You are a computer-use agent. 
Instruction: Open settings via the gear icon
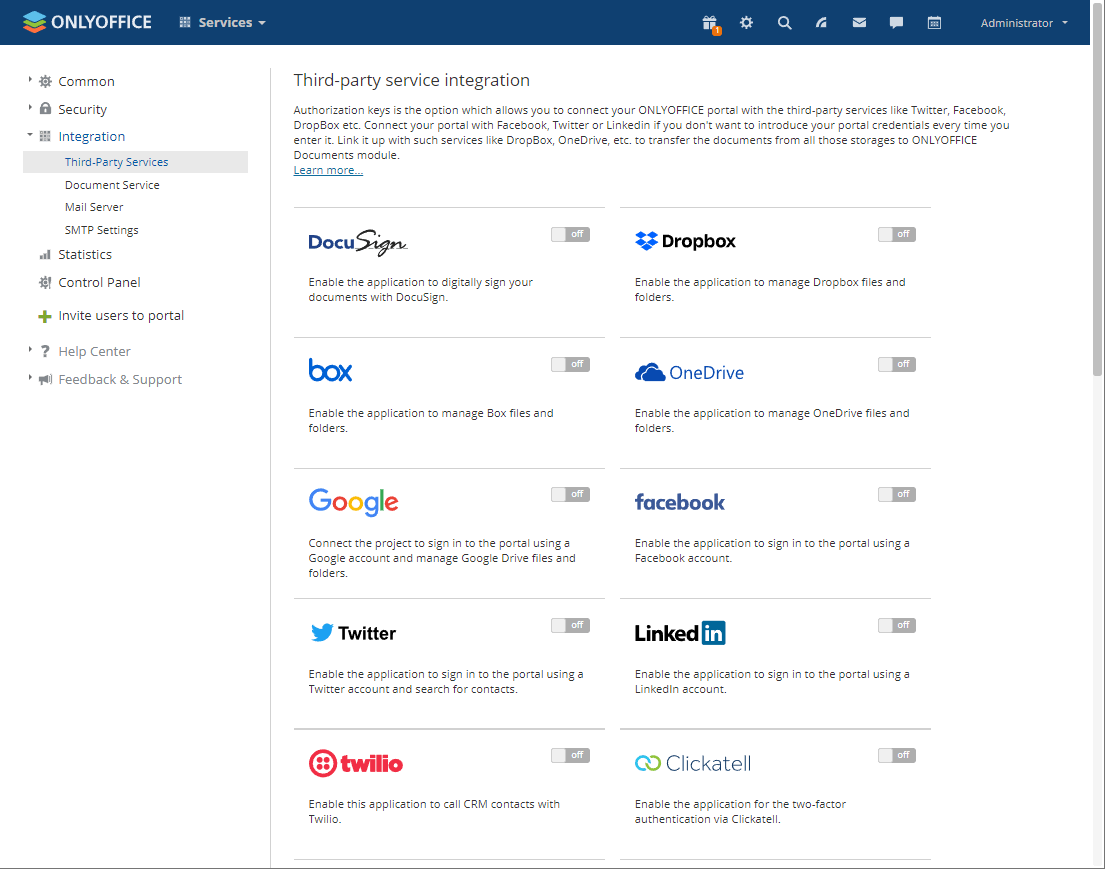click(746, 23)
